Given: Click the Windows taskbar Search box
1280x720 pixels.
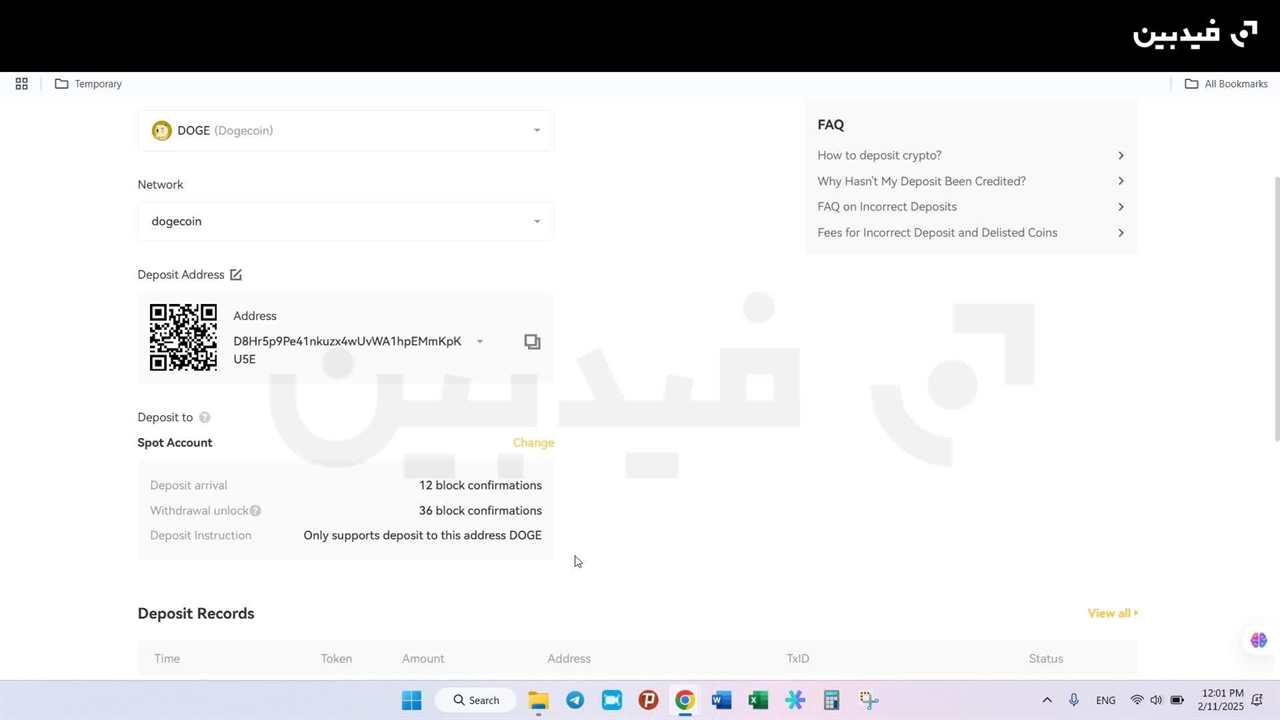Looking at the screenshot, I should (x=476, y=700).
